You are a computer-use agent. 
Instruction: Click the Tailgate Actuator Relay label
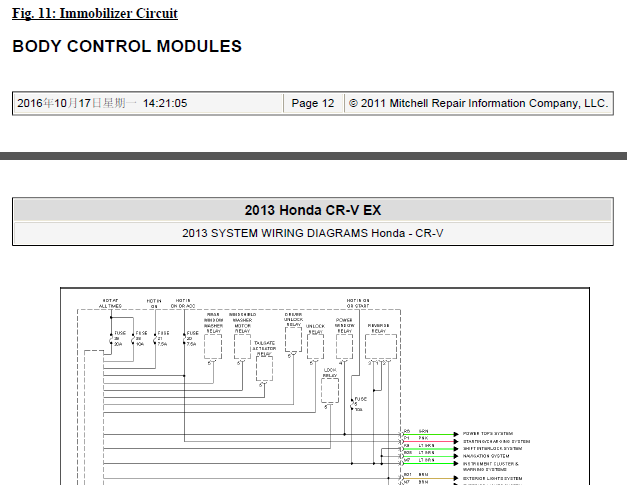[264, 349]
